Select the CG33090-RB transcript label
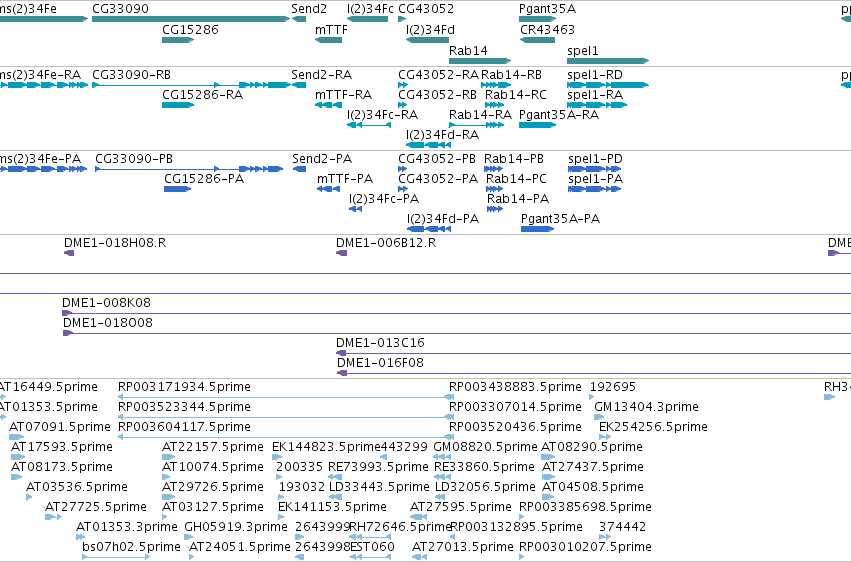 (x=131, y=74)
